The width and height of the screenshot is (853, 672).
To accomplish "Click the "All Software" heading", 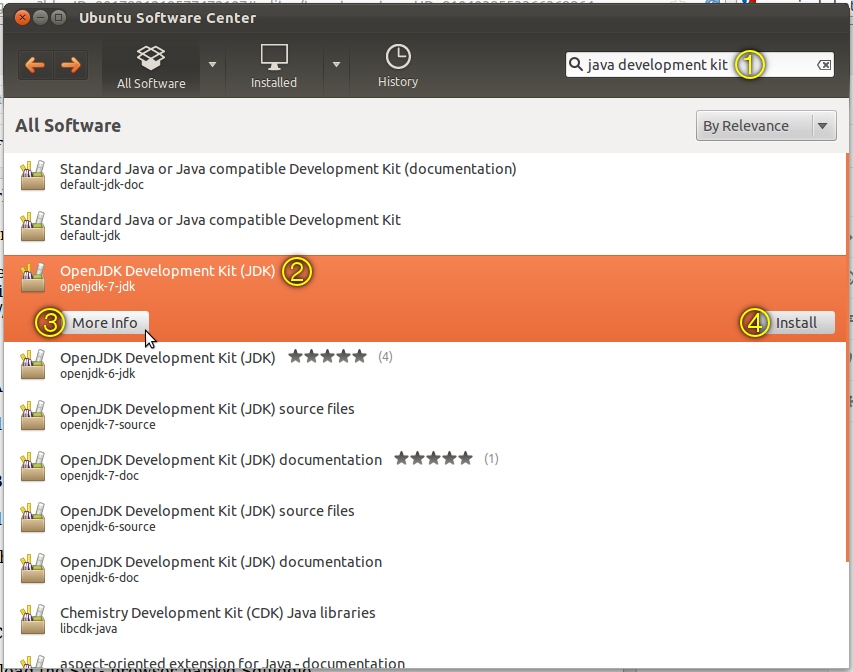I will 68,126.
